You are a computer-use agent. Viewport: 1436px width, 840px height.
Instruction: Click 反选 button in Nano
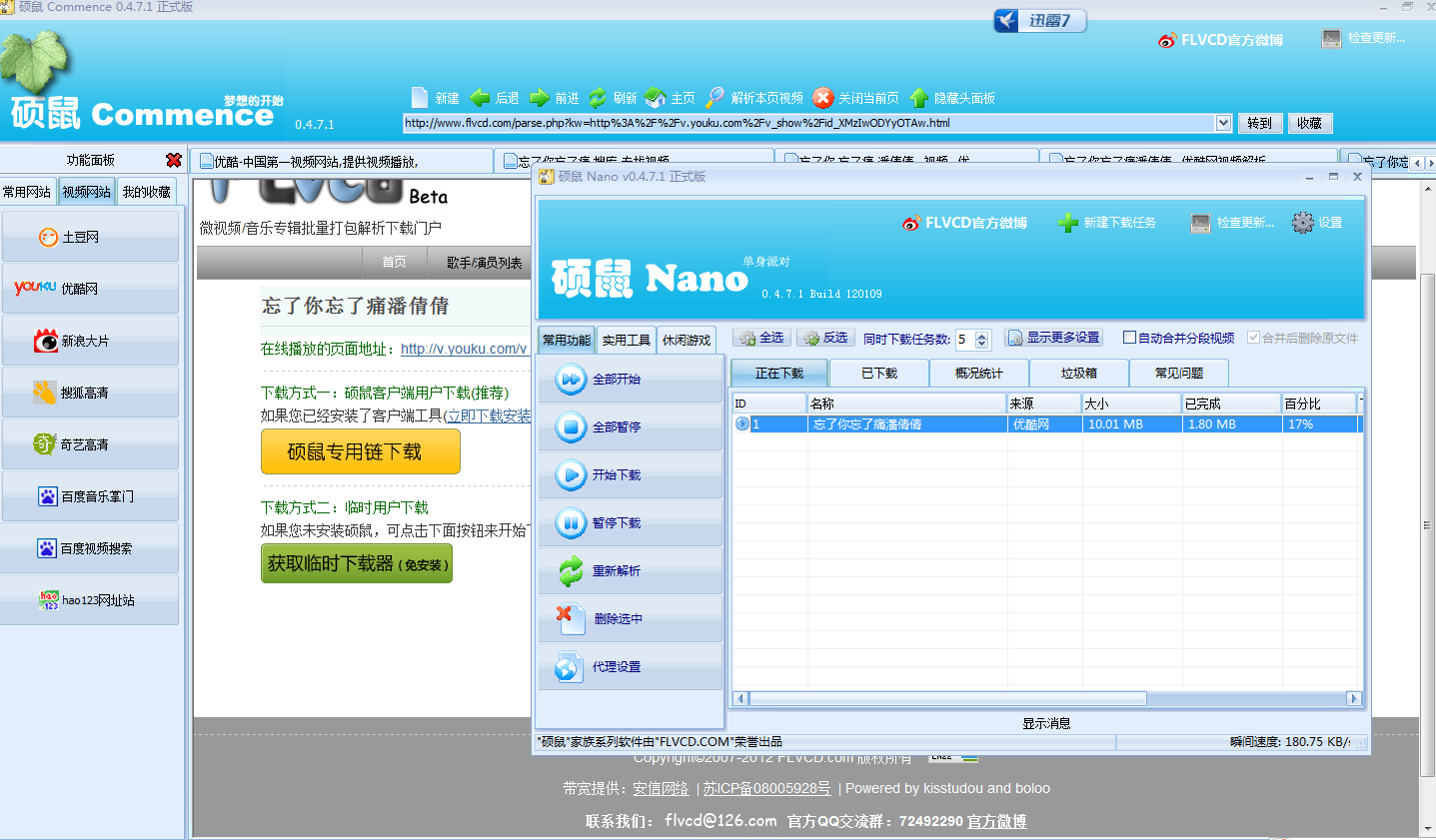826,338
